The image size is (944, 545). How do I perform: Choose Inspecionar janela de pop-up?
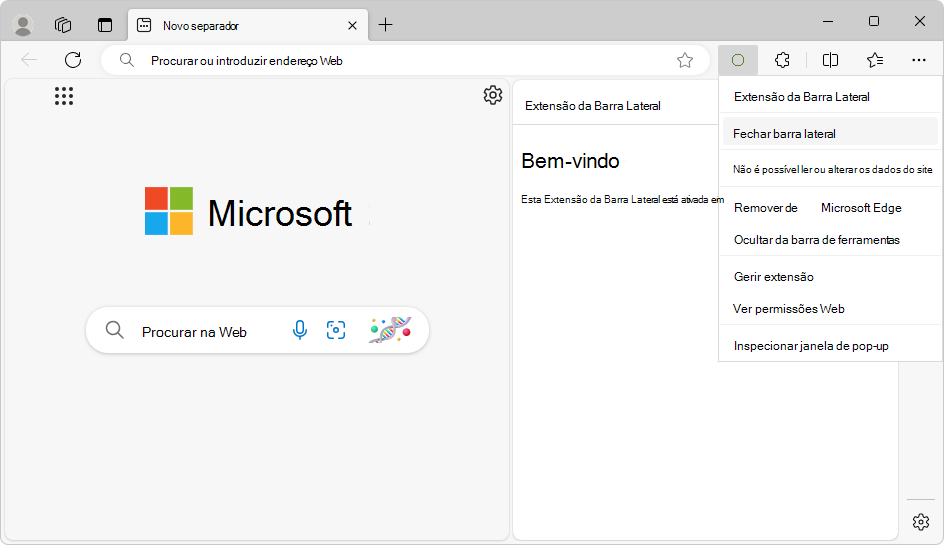(830, 346)
